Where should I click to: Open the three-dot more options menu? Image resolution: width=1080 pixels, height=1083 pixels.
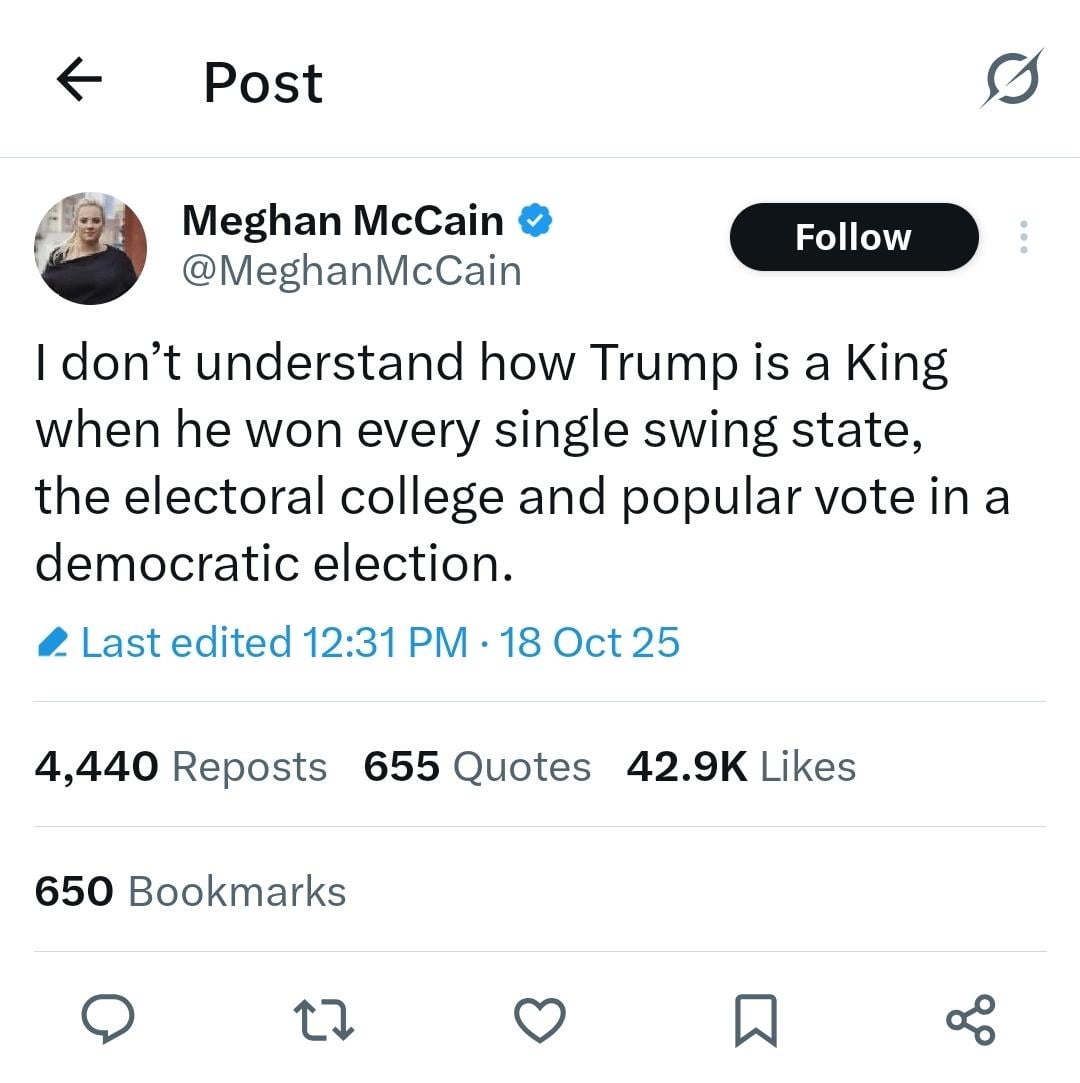[x=1023, y=237]
